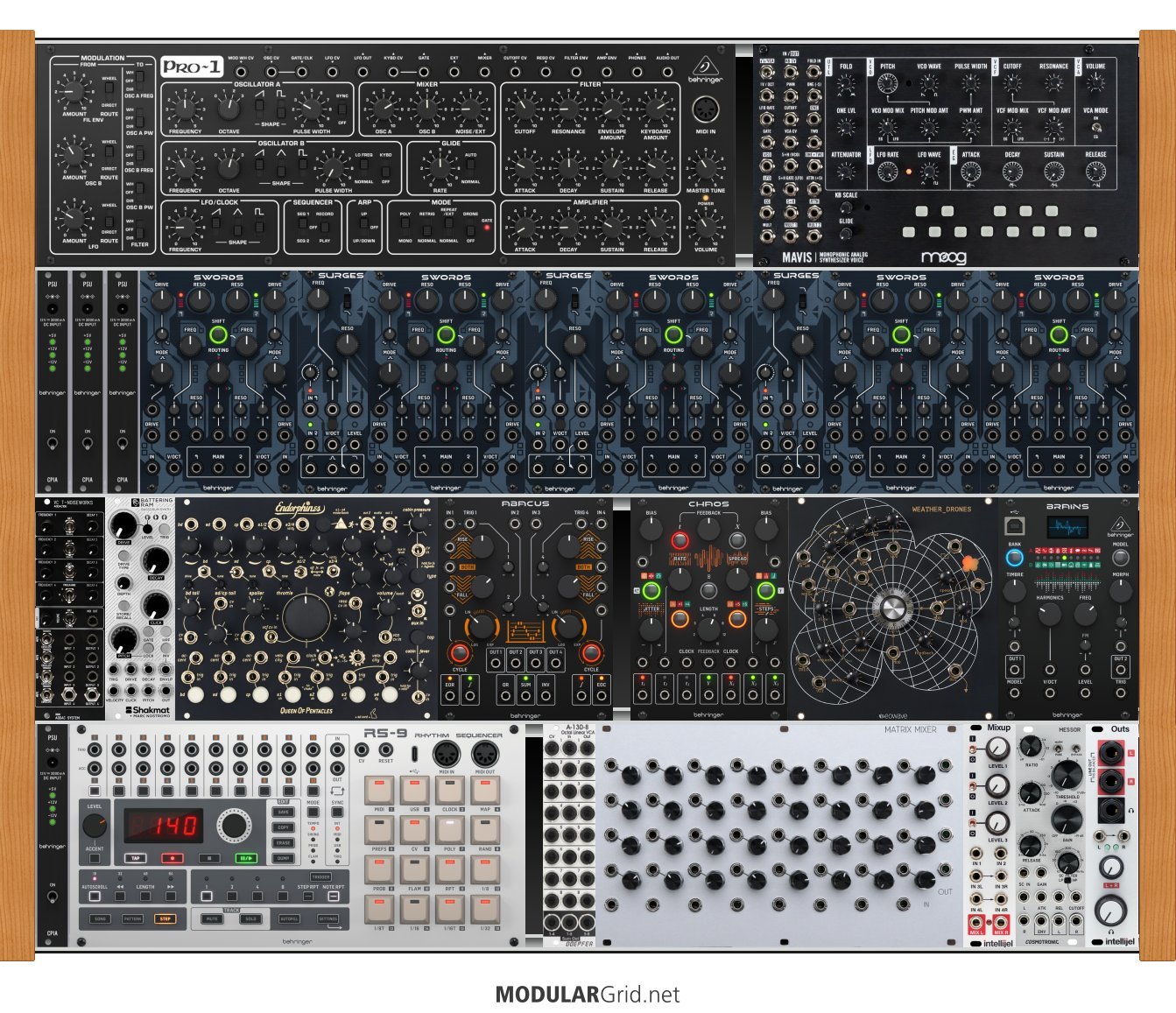
Task: Toggle Oscillator B LO FREQ switch
Action: click(363, 168)
